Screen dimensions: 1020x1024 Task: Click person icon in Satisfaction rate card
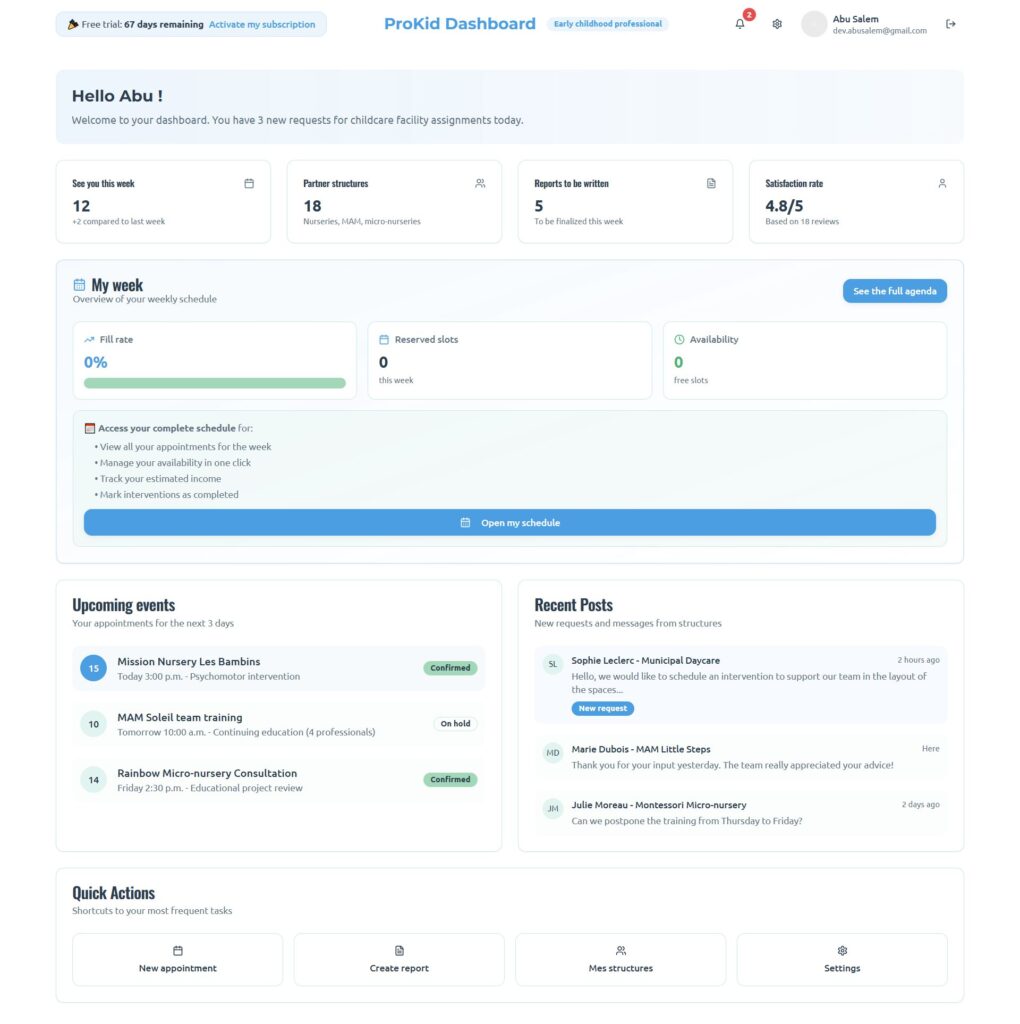point(942,183)
